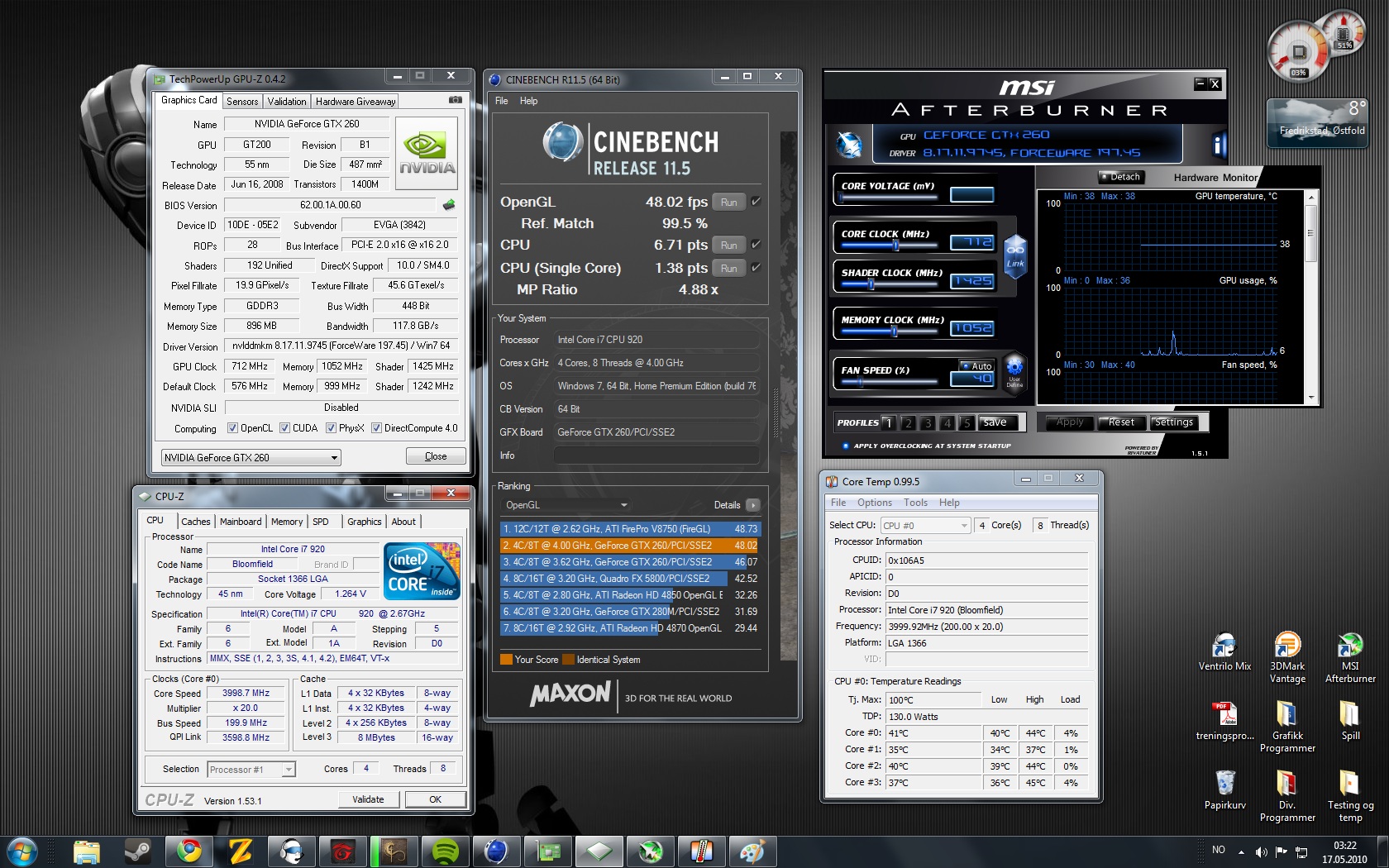1389x868 pixels.
Task: Run the OpenGL benchmark in Cinebench
Action: click(728, 202)
